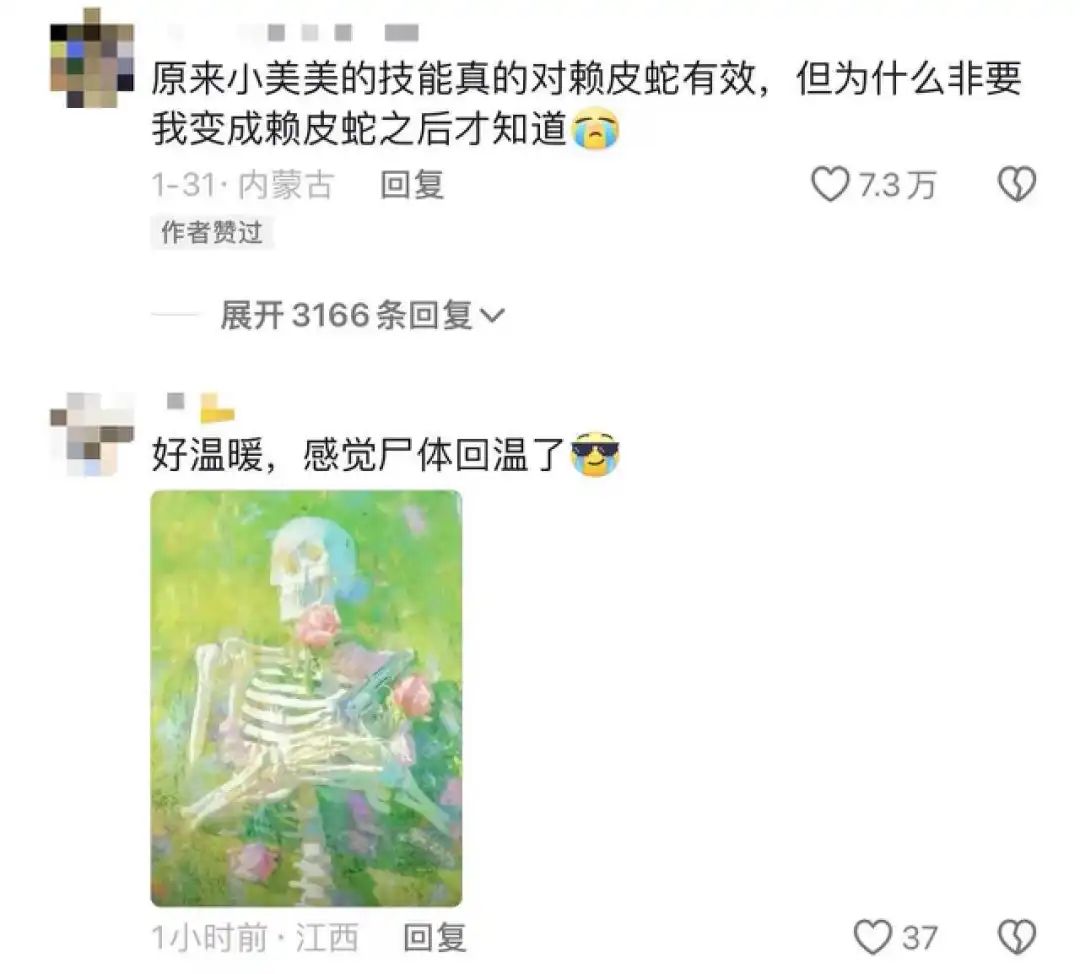
Task: Tap the crying emoji in first comment
Action: point(596,129)
